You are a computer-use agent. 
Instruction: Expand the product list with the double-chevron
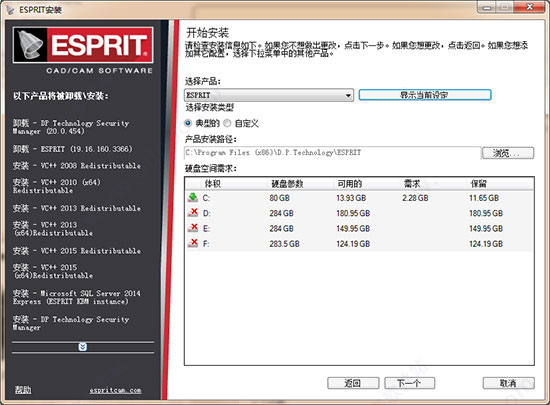point(83,347)
